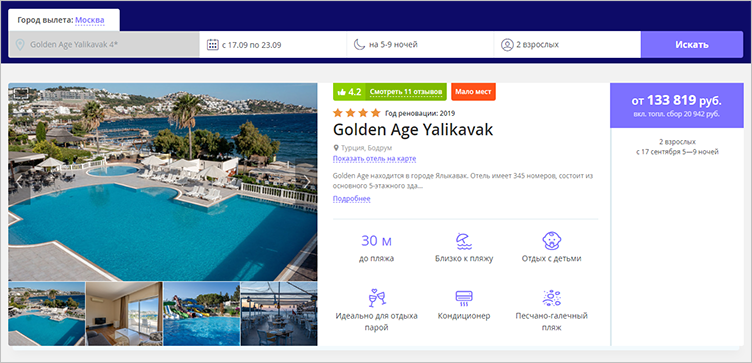The height and width of the screenshot is (363, 752).
Task: Expand description with Подробнее link
Action: (x=352, y=199)
